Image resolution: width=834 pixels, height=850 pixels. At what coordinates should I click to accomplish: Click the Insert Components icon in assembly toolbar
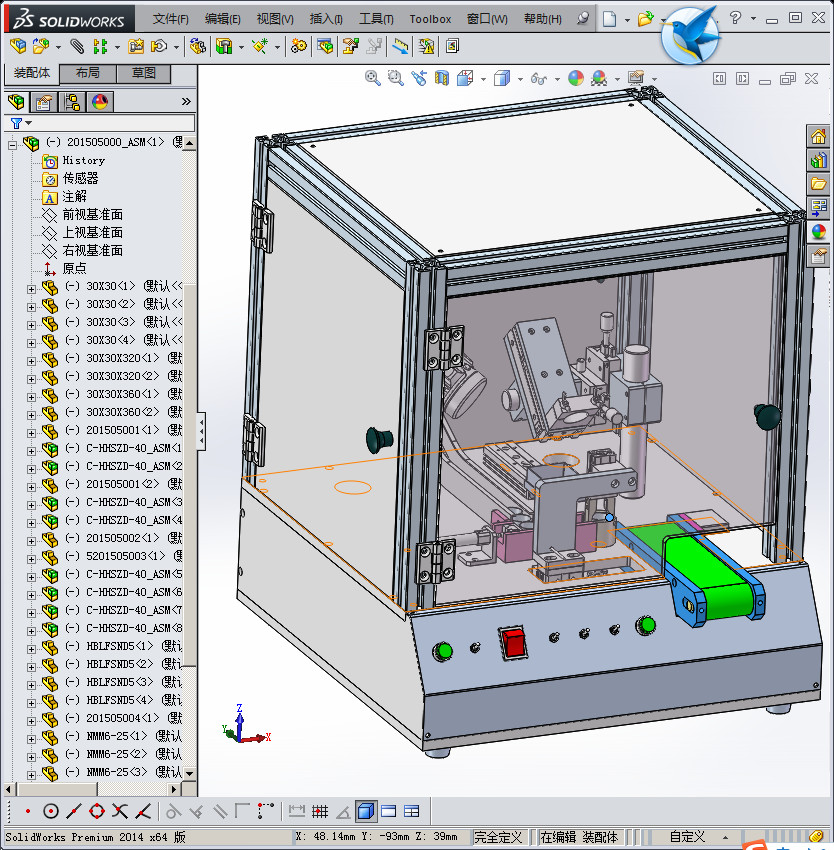[18, 46]
